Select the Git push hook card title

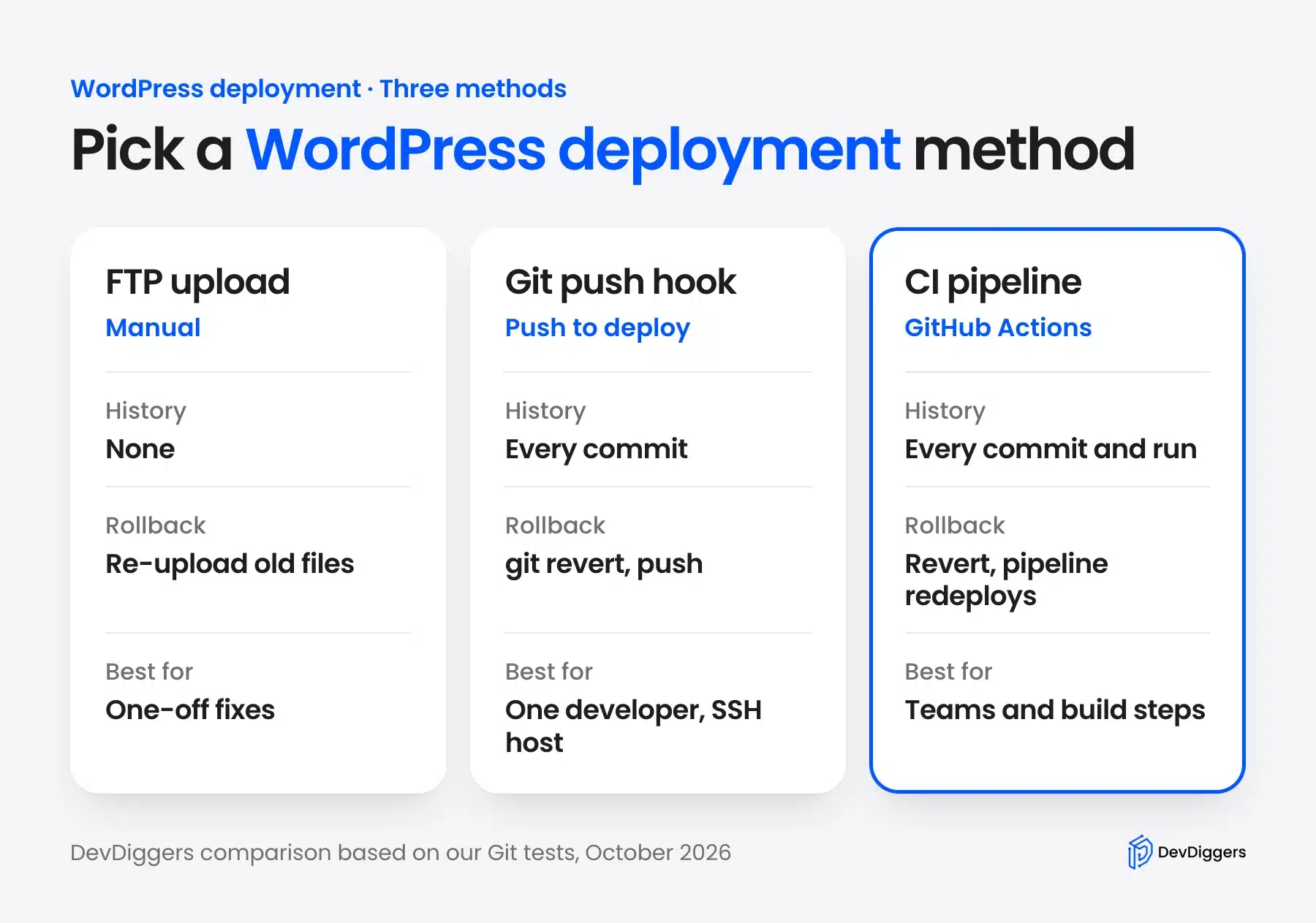(621, 282)
